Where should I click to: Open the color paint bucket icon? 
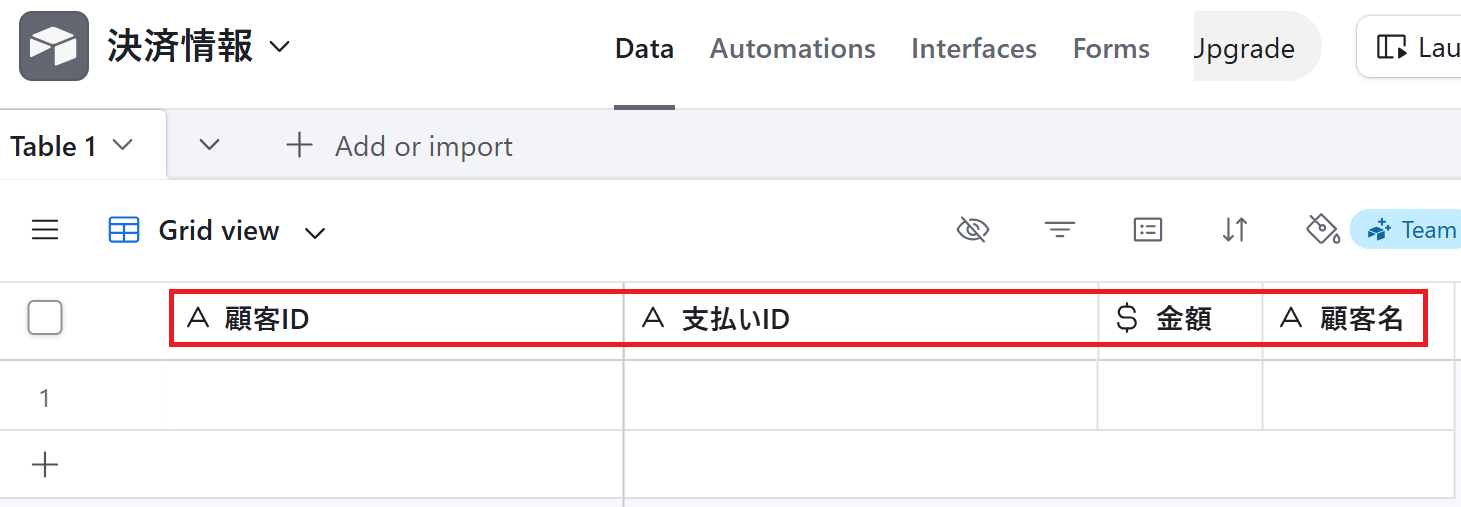tap(1323, 230)
